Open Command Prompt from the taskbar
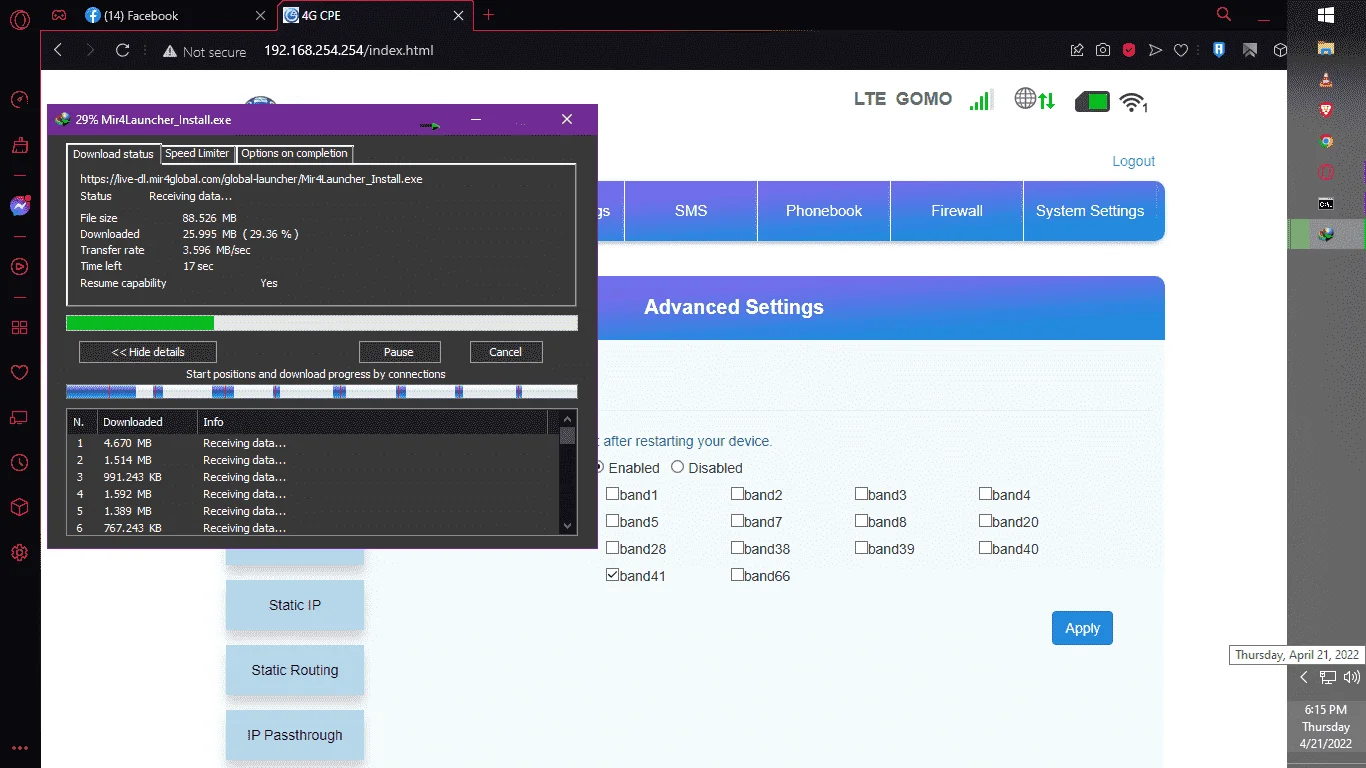The image size is (1366, 768). pyautogui.click(x=1326, y=203)
